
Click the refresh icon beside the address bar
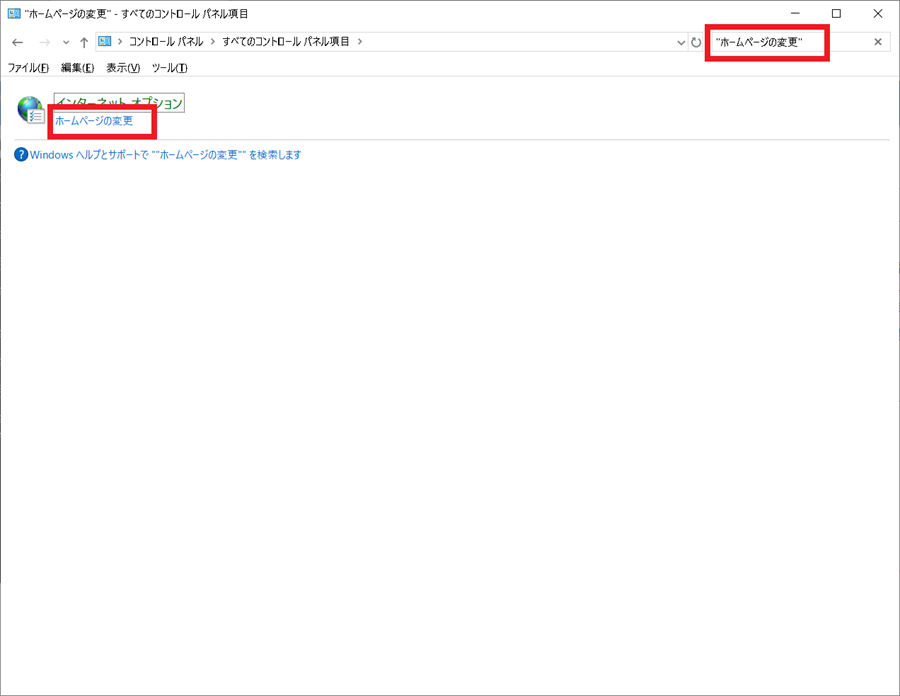click(697, 42)
